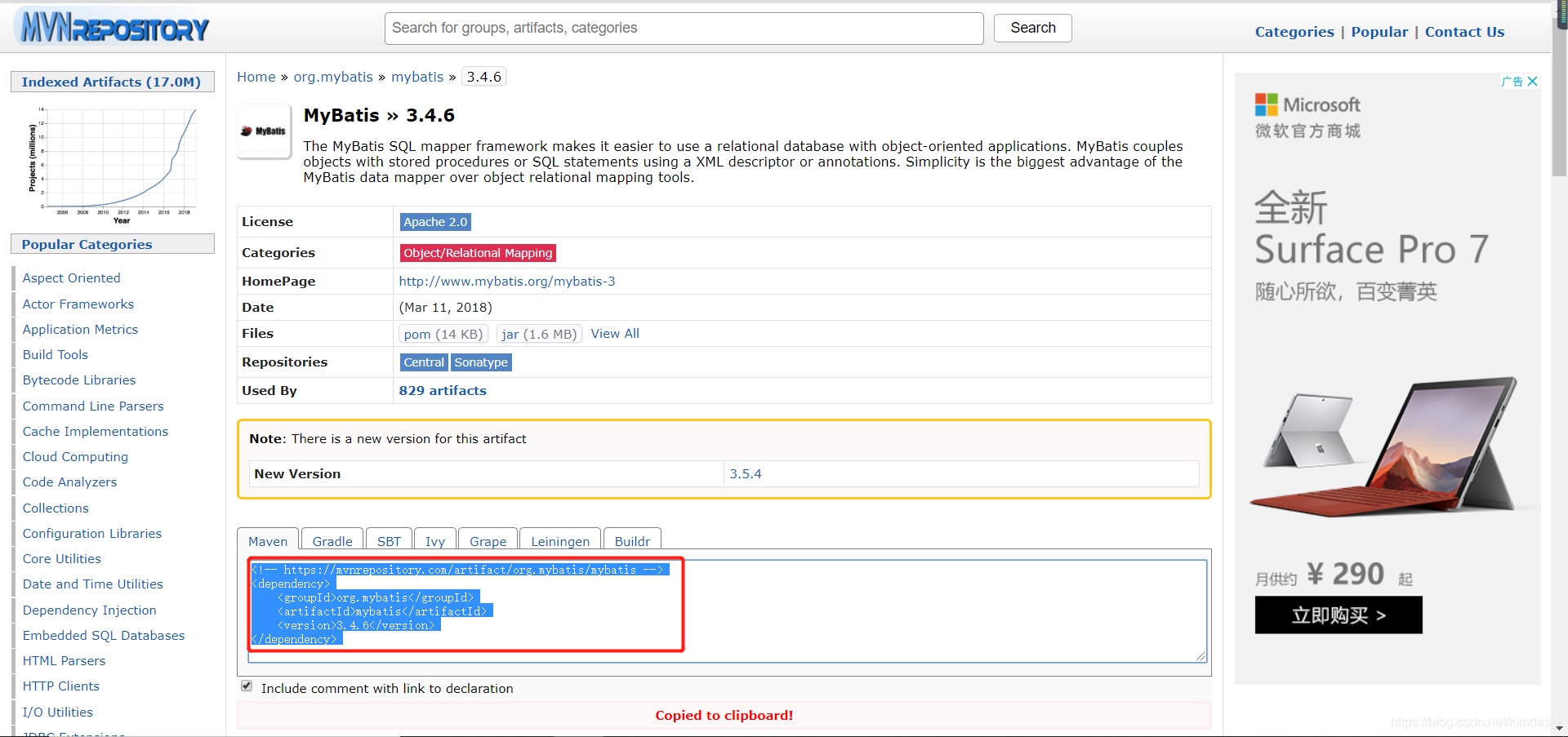1568x737 pixels.
Task: Open Date and Time Utilities category
Action: click(x=92, y=584)
